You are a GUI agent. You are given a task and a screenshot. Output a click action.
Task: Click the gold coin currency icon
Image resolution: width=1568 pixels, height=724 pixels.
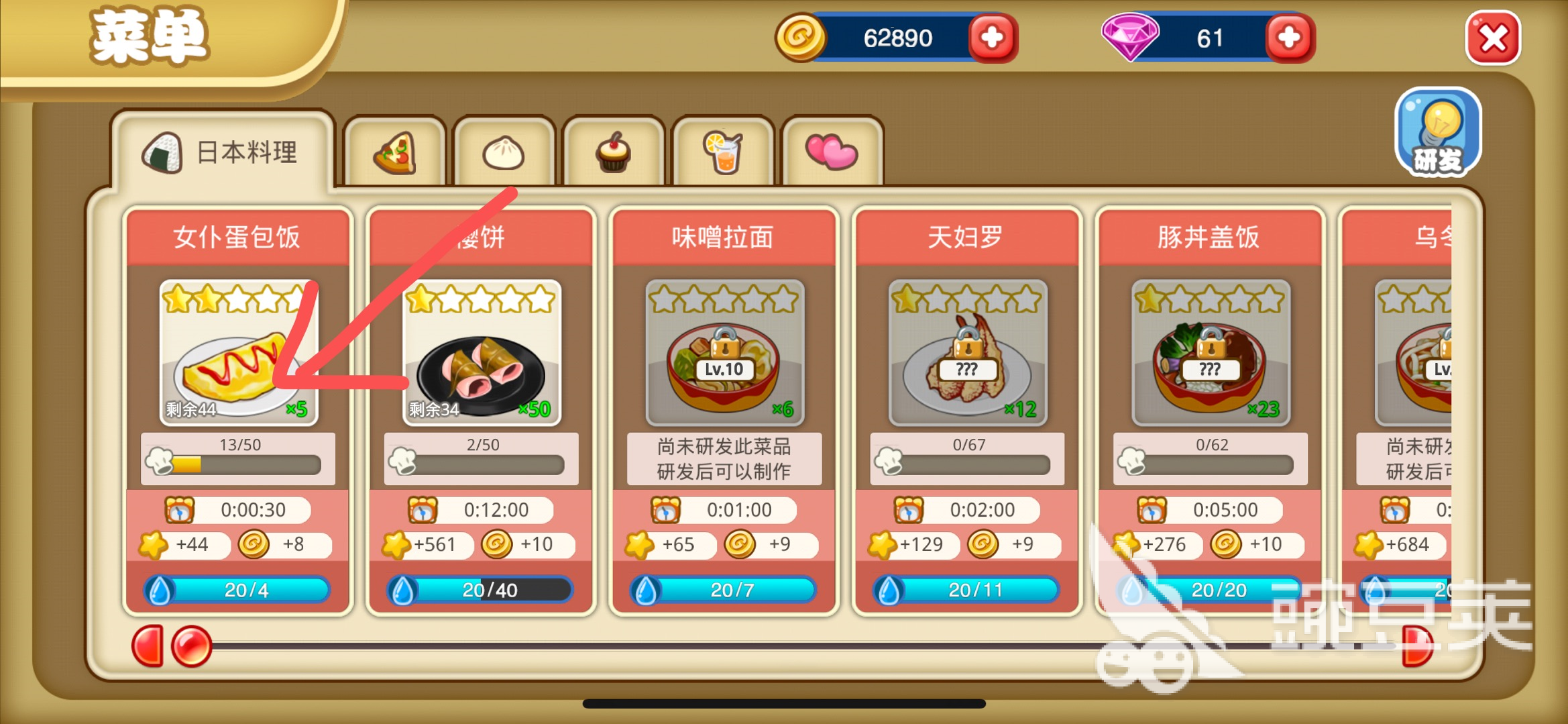[x=800, y=37]
